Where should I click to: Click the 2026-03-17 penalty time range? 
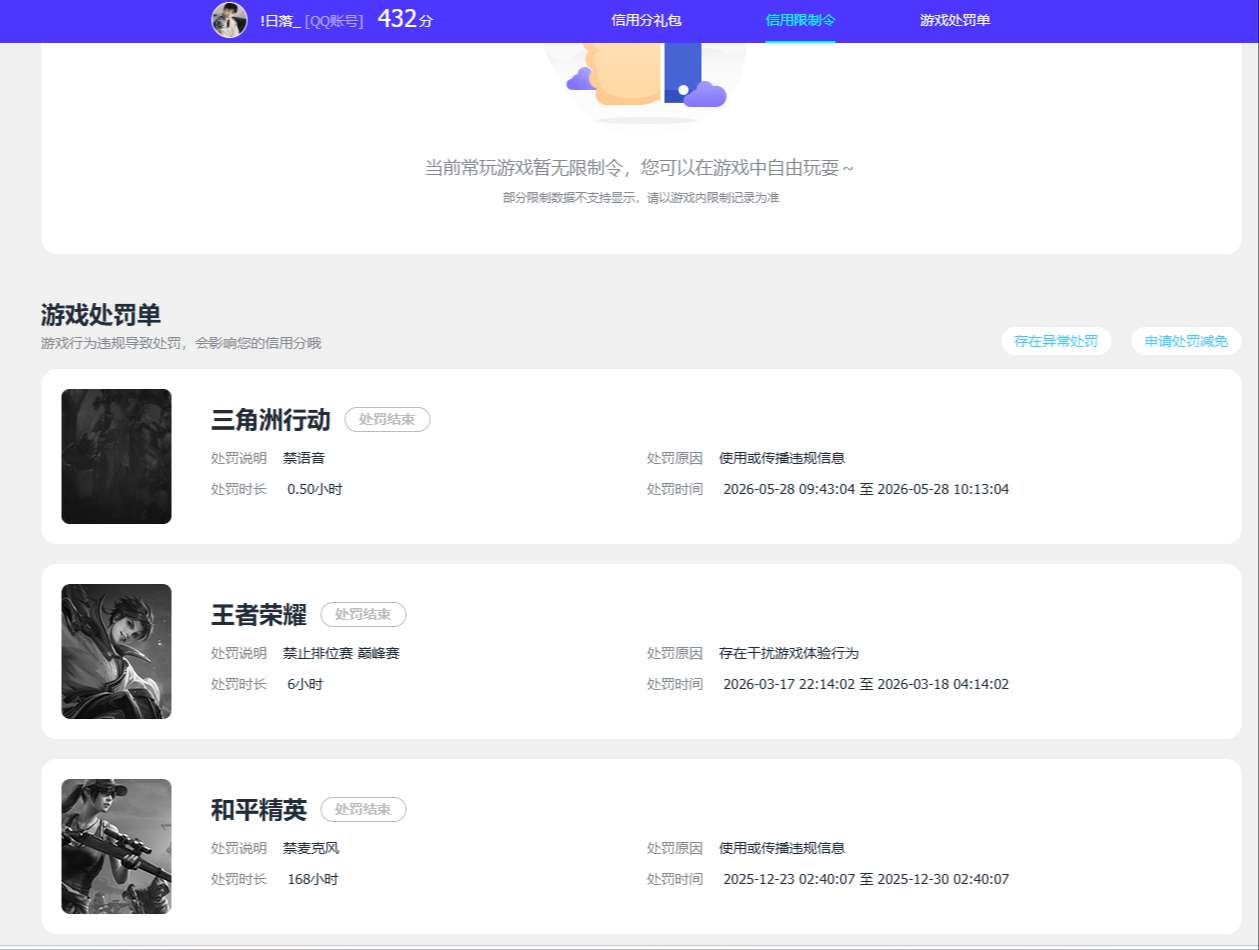click(866, 684)
